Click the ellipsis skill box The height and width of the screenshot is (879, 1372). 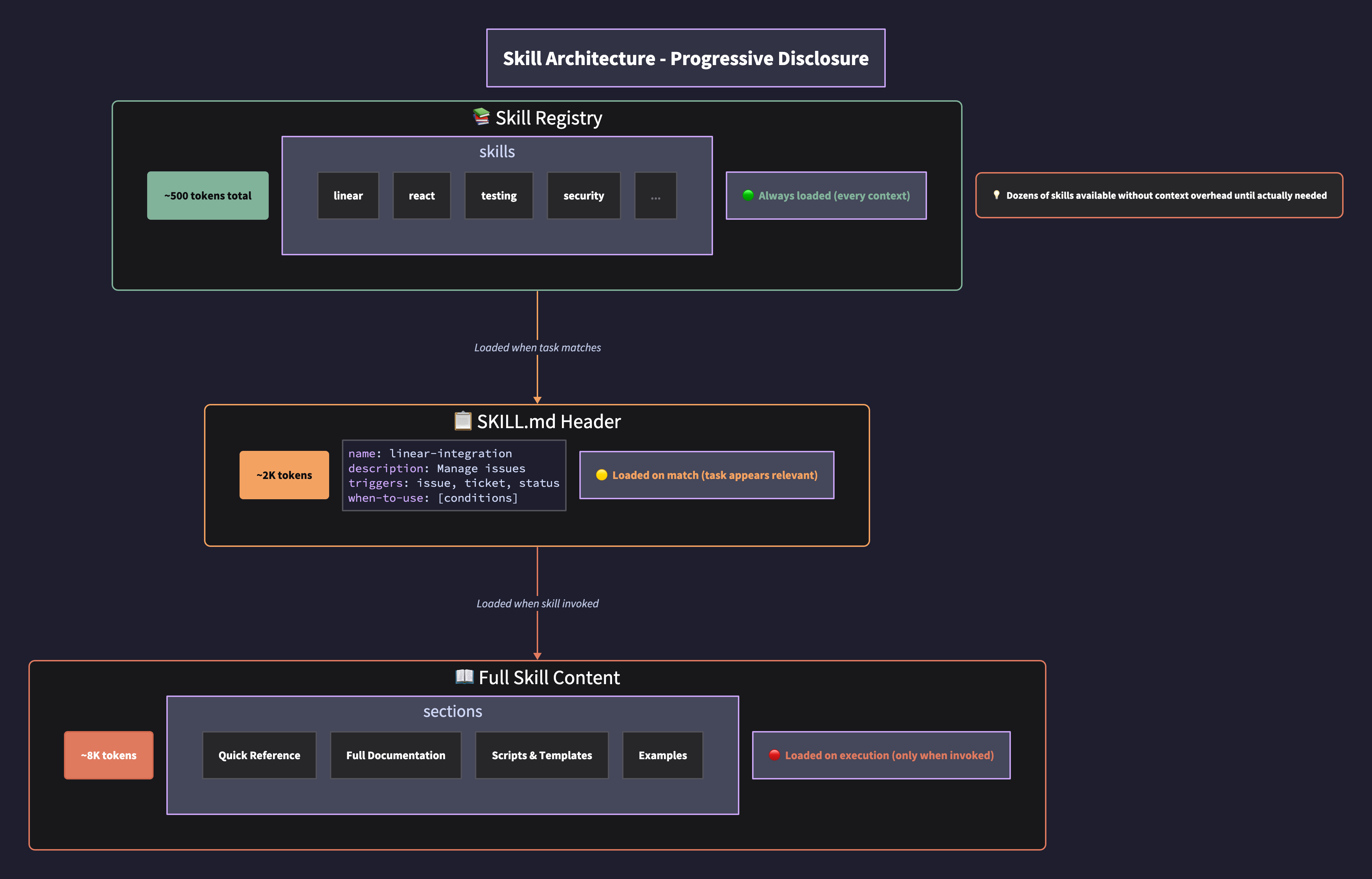pyautogui.click(x=655, y=196)
